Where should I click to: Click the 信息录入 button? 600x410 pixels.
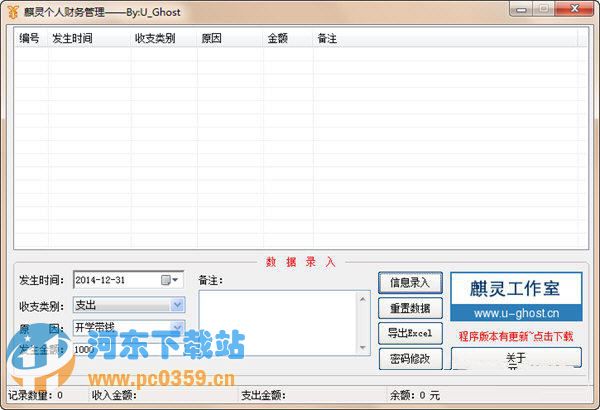click(410, 283)
